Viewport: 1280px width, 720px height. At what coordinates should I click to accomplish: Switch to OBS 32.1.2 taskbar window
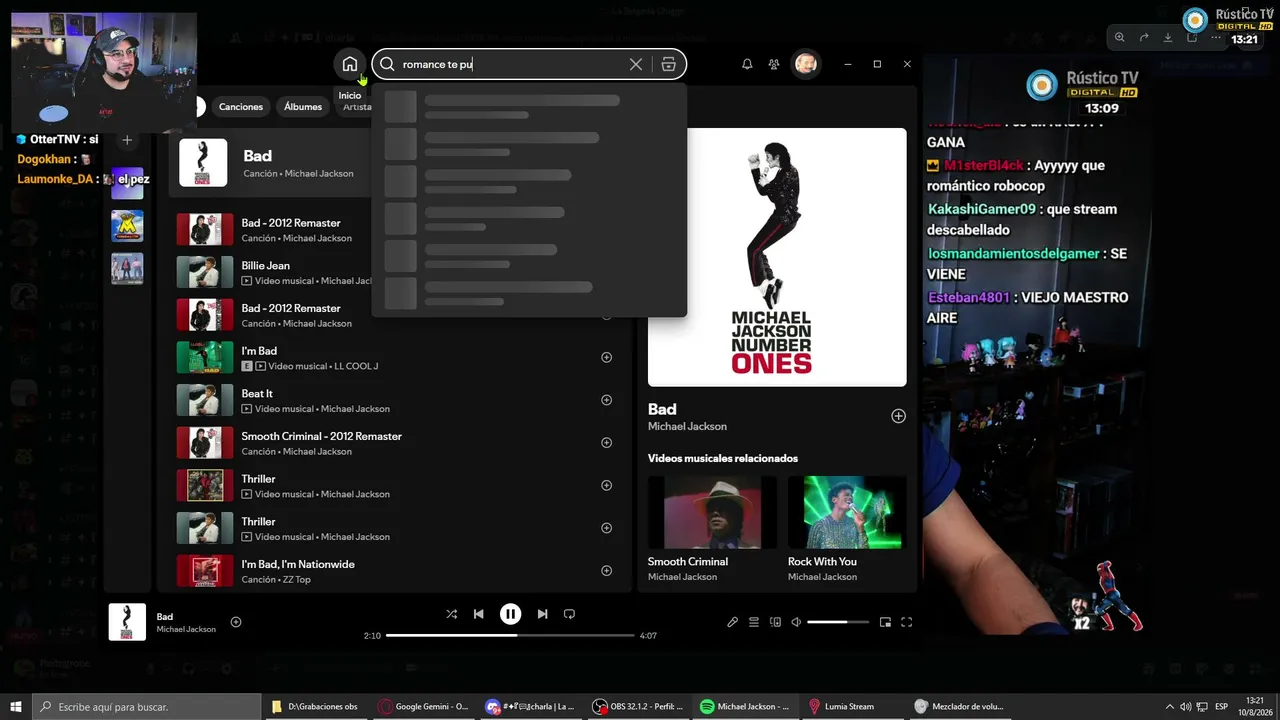coord(638,707)
